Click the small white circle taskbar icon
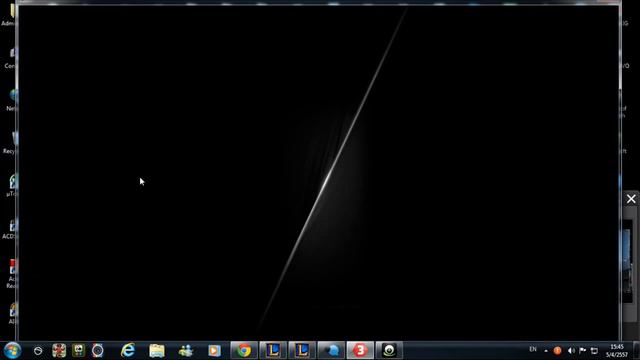The height and width of the screenshot is (360, 640). pyautogui.click(x=38, y=351)
